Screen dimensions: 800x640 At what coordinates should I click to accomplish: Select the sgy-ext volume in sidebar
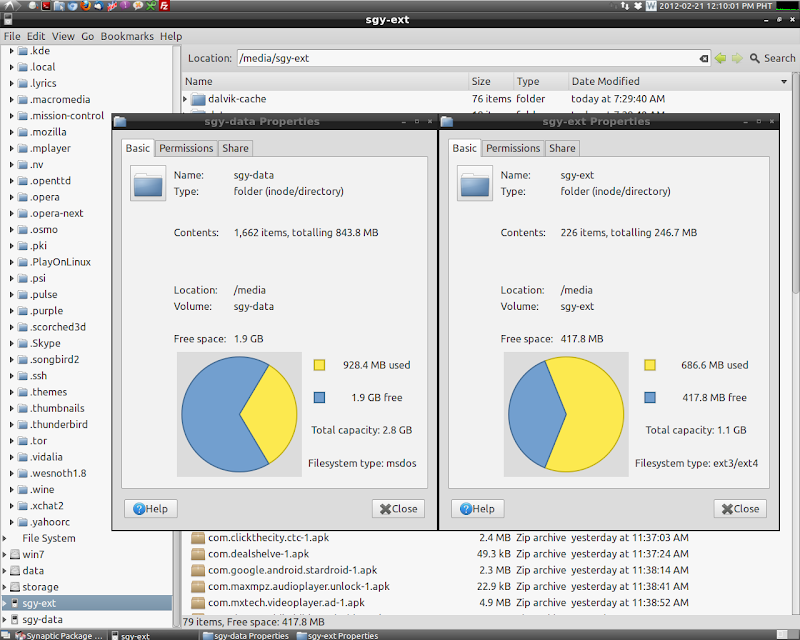[87, 603]
